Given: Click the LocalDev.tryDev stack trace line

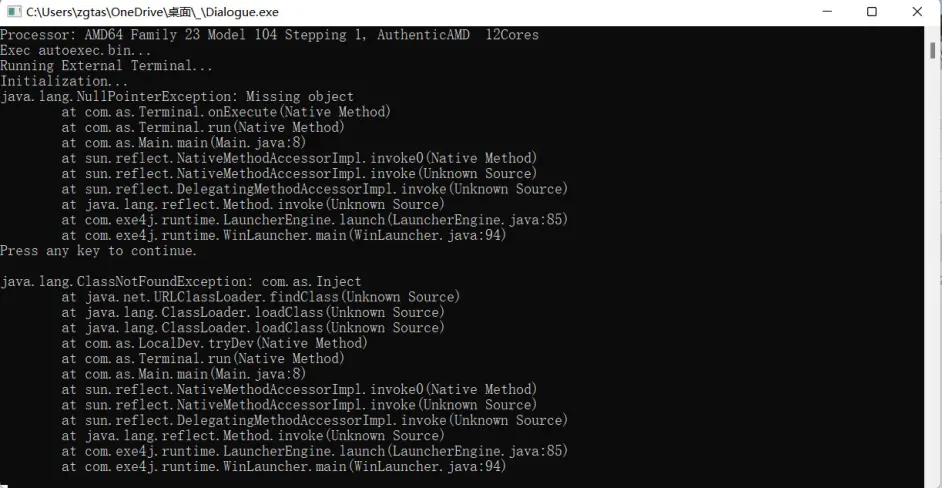Looking at the screenshot, I should coord(214,343).
